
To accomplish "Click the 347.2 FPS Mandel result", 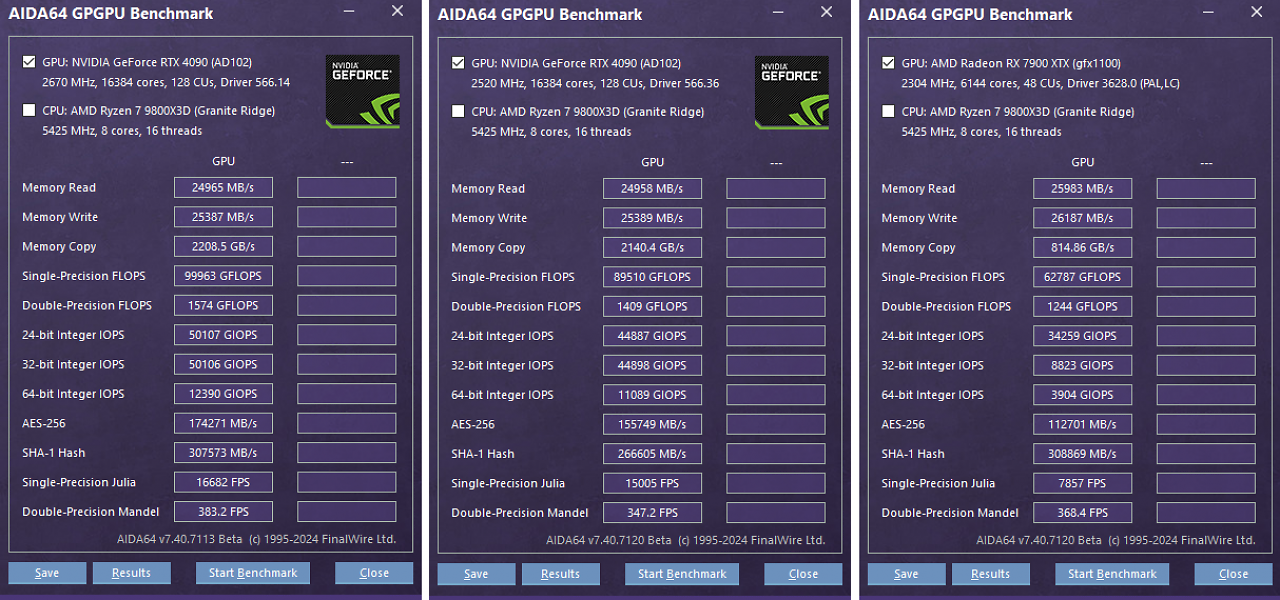I will pos(652,512).
